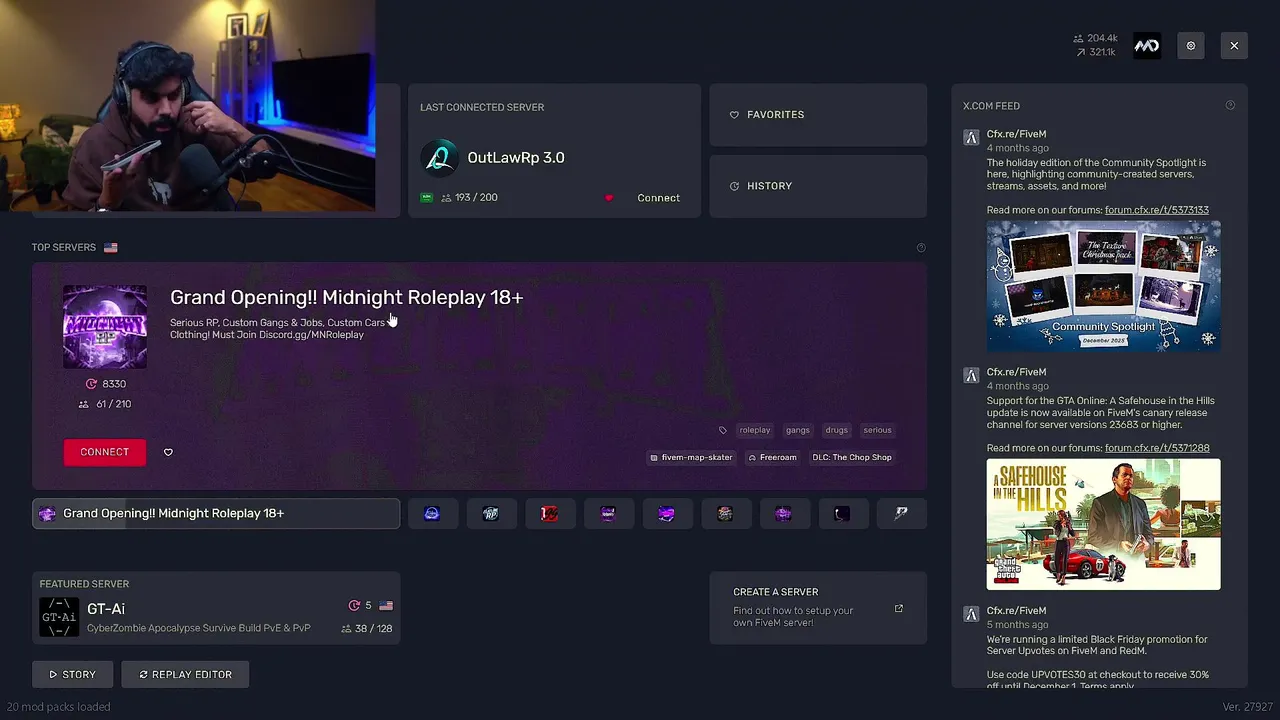Open the user account avatar in top bar

click(1147, 46)
